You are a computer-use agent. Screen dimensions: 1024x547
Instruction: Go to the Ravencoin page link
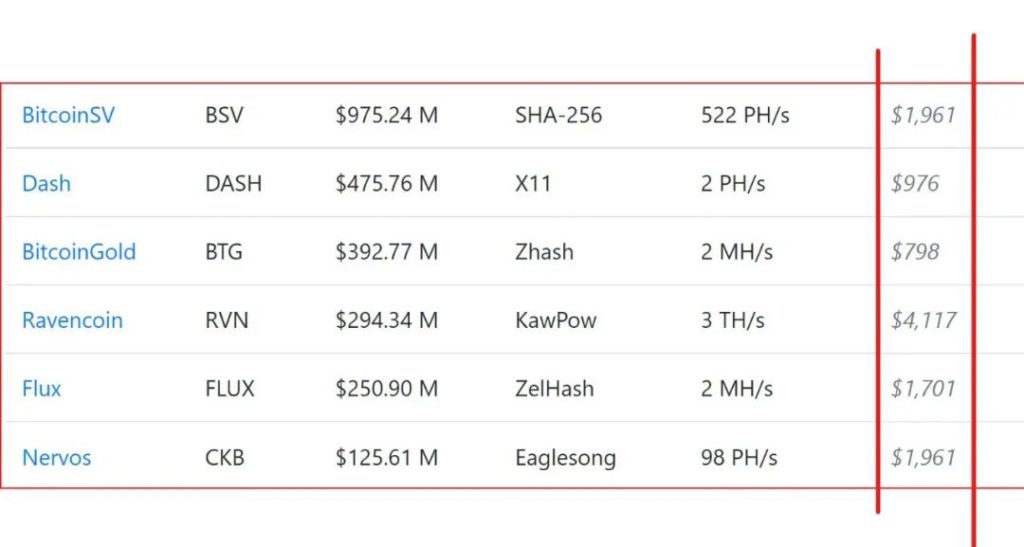click(72, 321)
